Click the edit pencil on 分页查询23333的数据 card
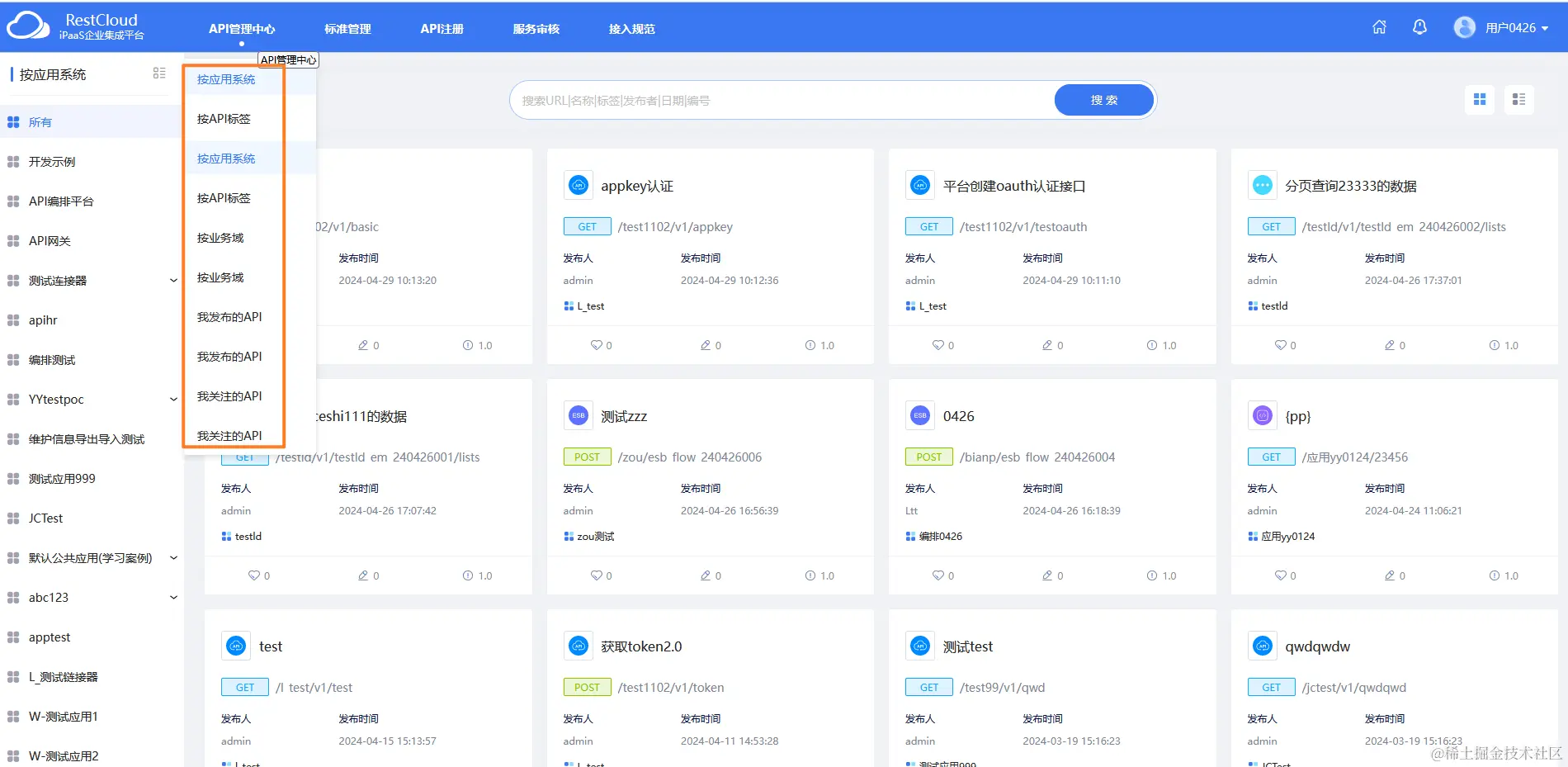 1390,345
